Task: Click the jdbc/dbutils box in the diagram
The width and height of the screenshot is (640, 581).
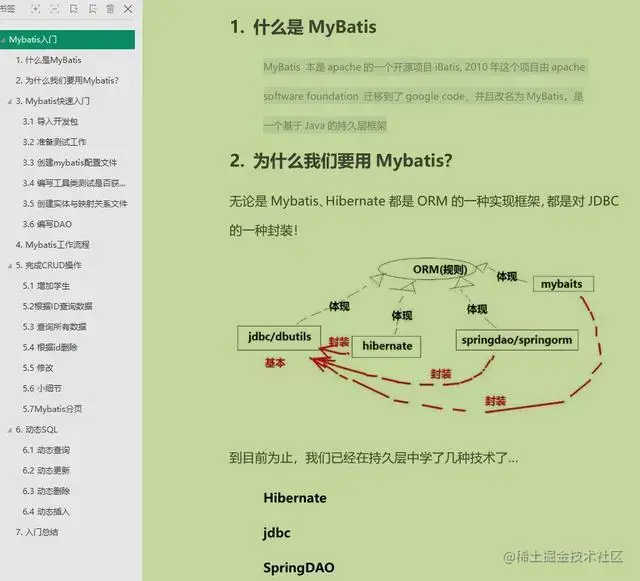Action: (279, 337)
